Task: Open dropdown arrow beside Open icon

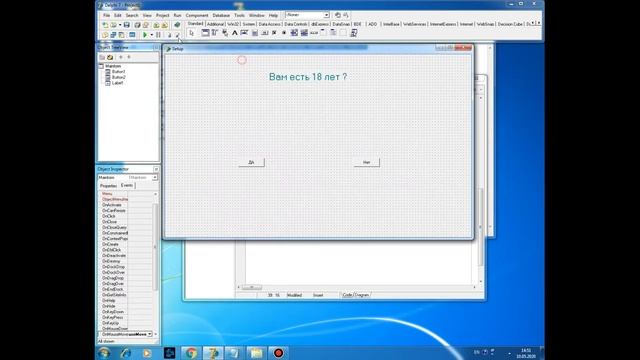Action: pos(120,25)
